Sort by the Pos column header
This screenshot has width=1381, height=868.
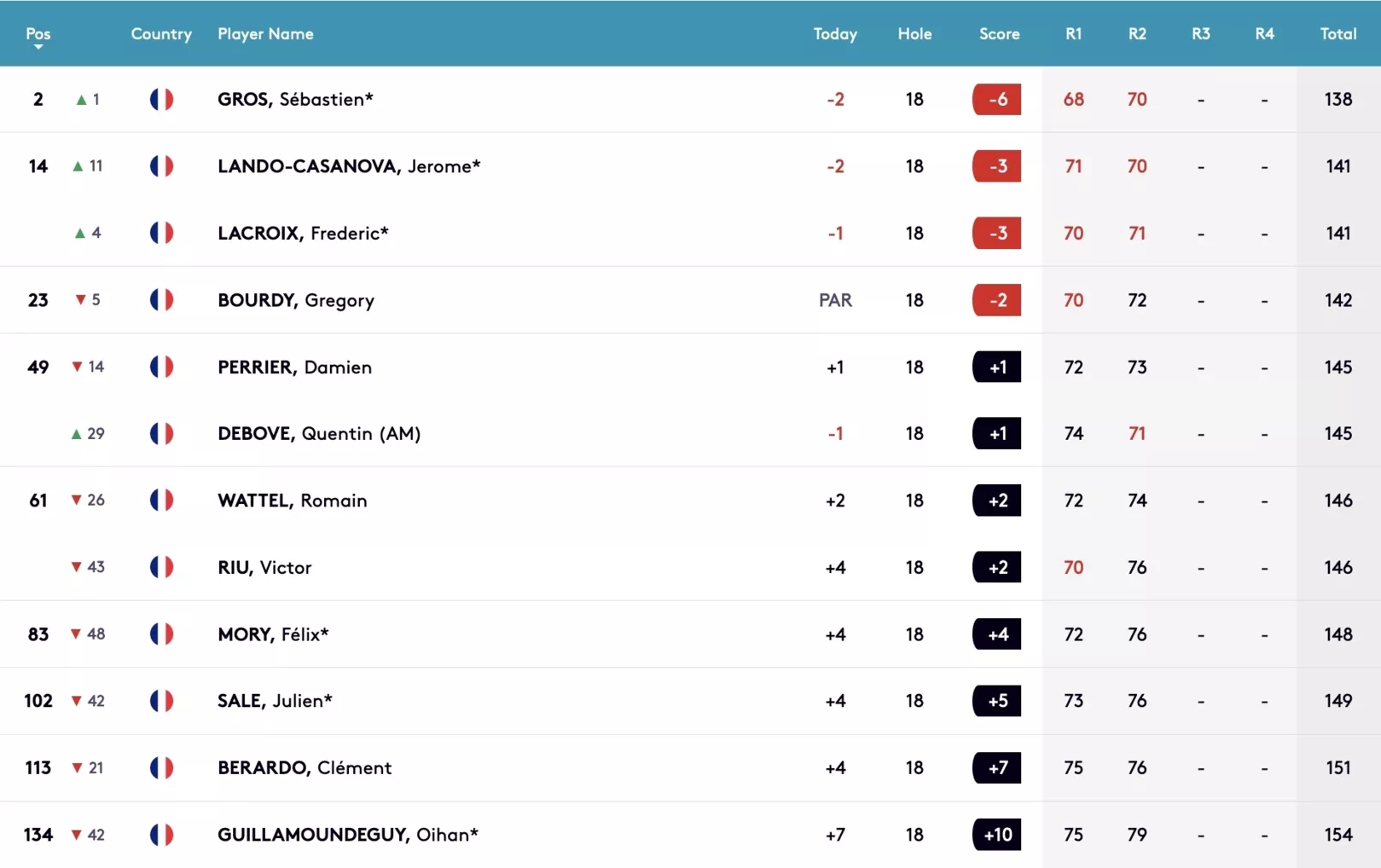pos(38,33)
